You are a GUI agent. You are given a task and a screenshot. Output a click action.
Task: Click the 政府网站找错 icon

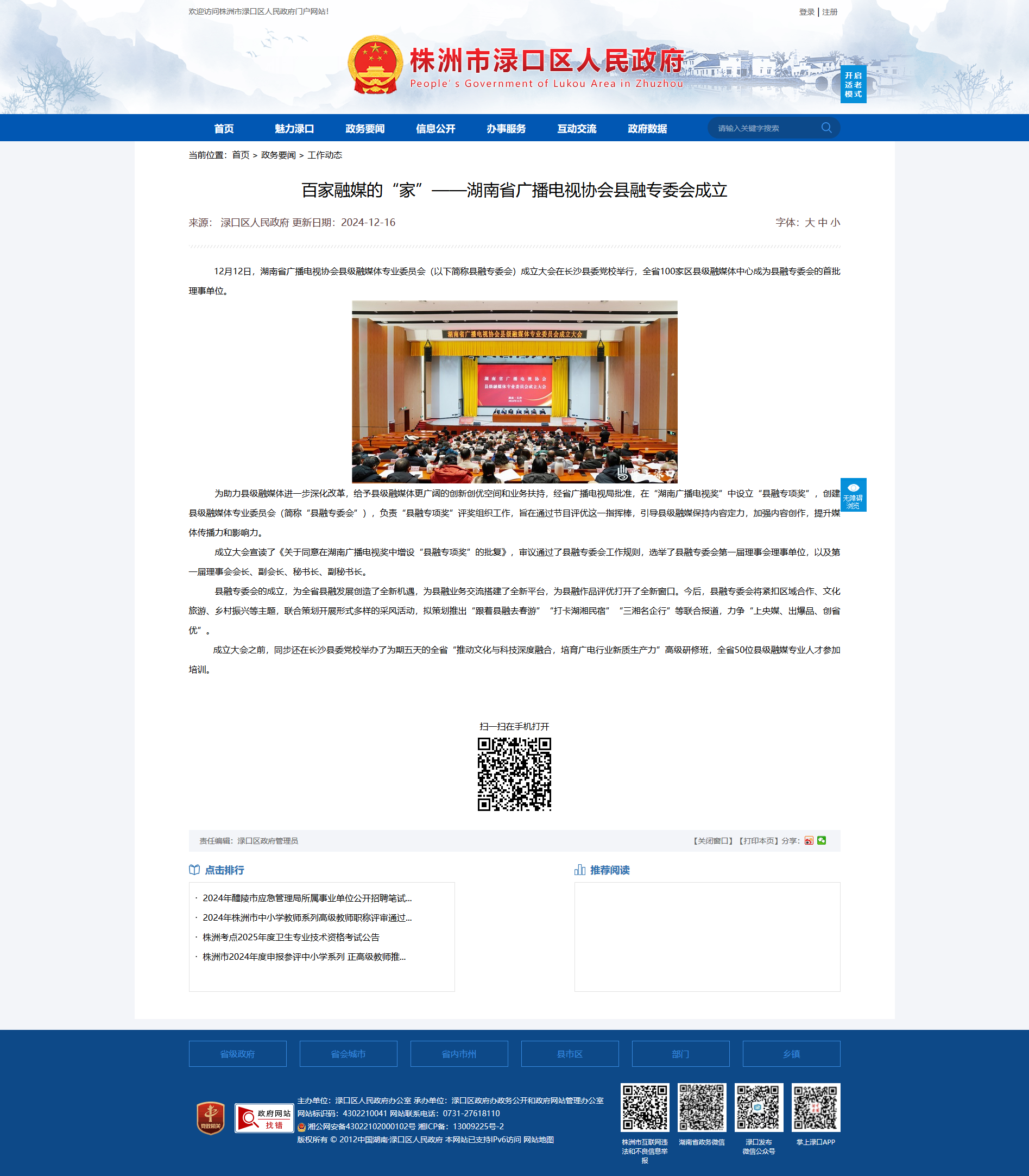264,1118
